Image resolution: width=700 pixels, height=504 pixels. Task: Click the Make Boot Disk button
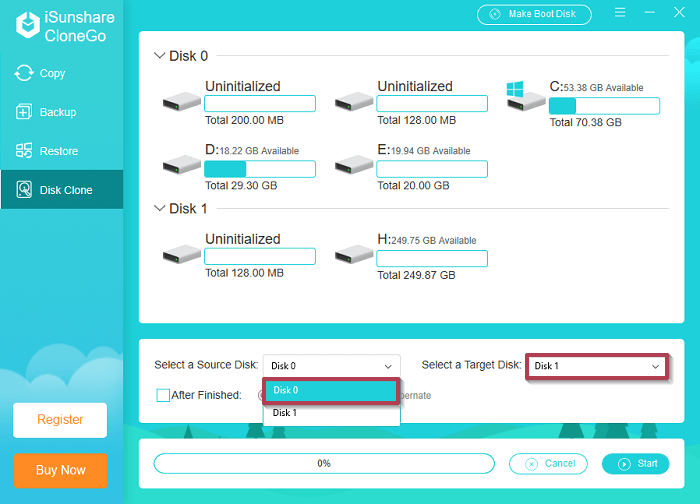533,14
